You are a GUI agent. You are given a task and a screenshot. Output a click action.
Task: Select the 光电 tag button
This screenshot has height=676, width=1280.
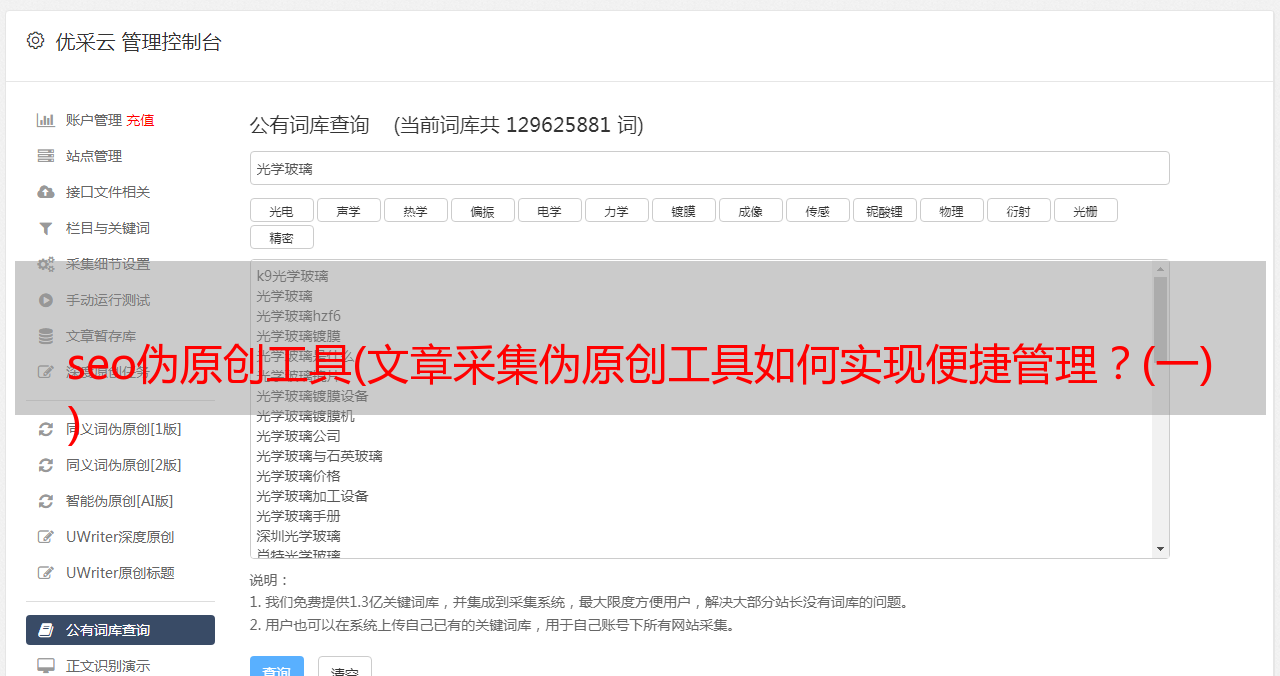(x=281, y=210)
